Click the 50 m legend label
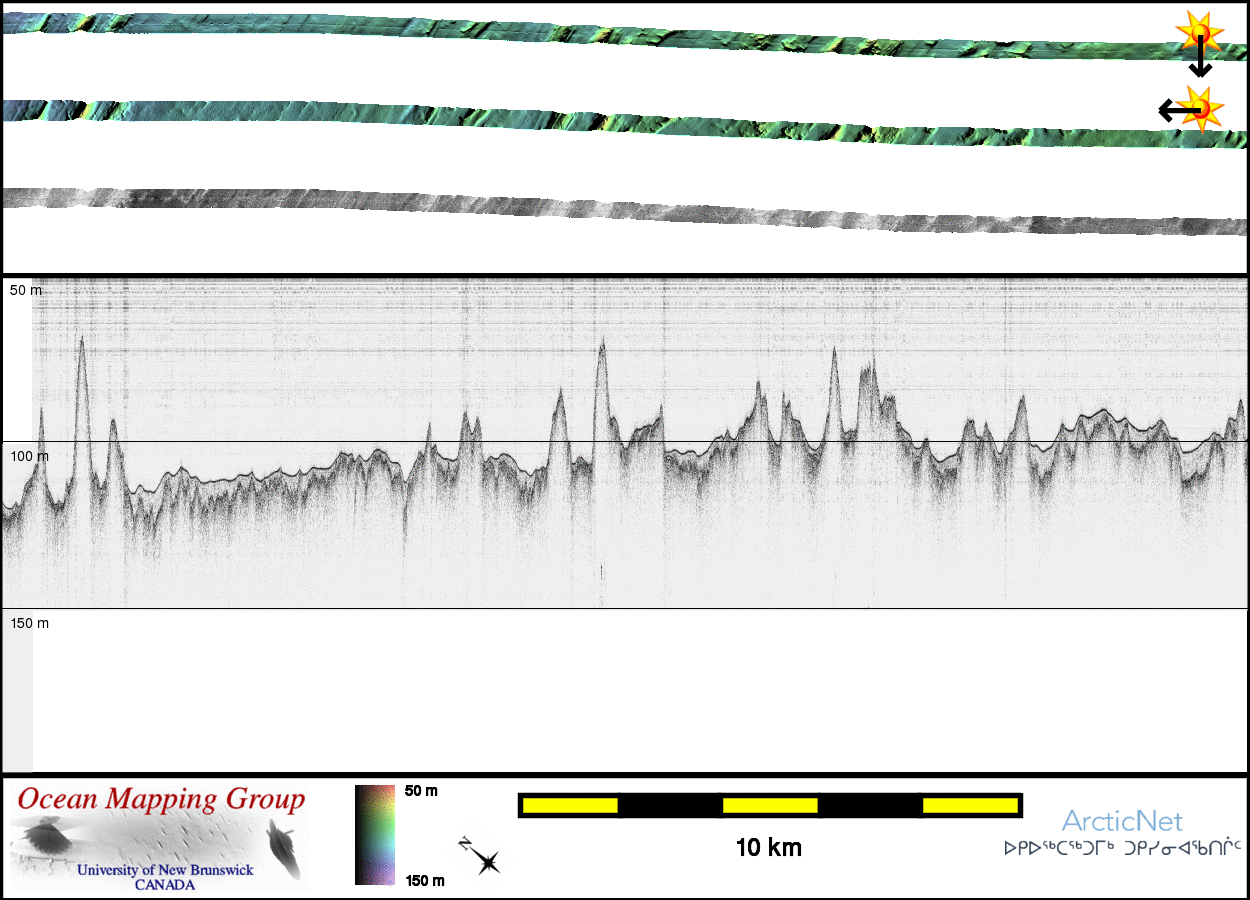Viewport: 1250px width, 900px height. (x=421, y=791)
